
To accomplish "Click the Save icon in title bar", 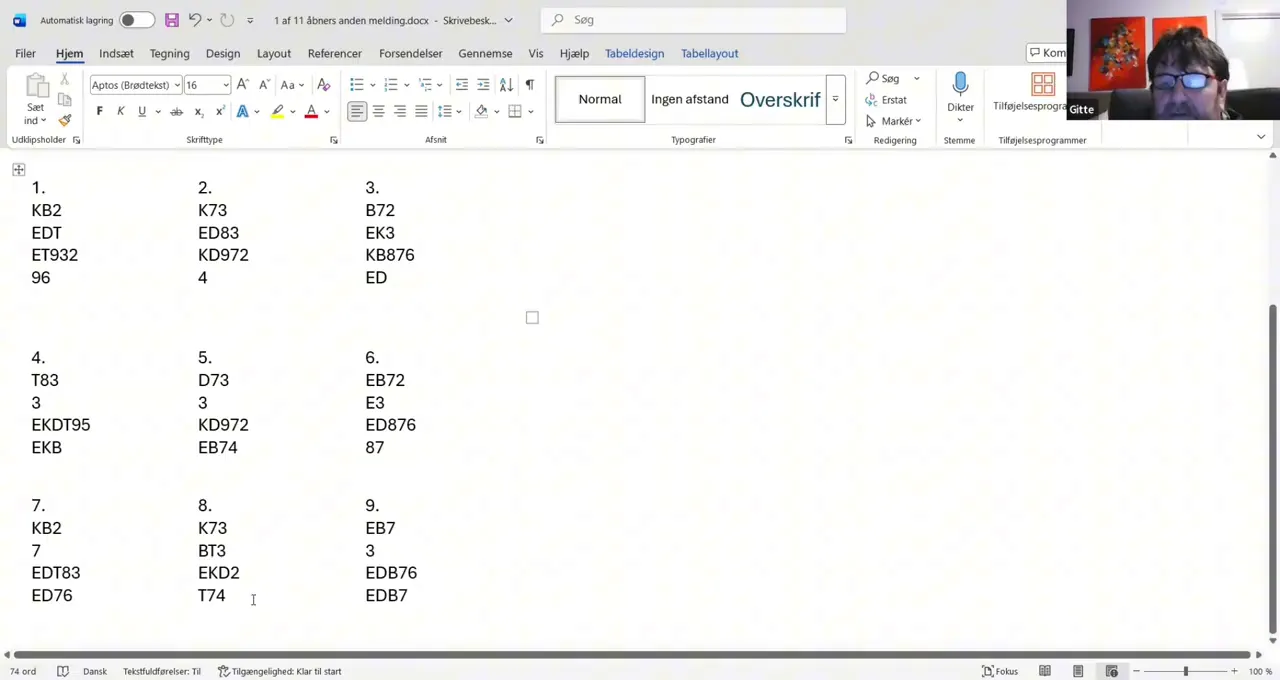I will [172, 20].
